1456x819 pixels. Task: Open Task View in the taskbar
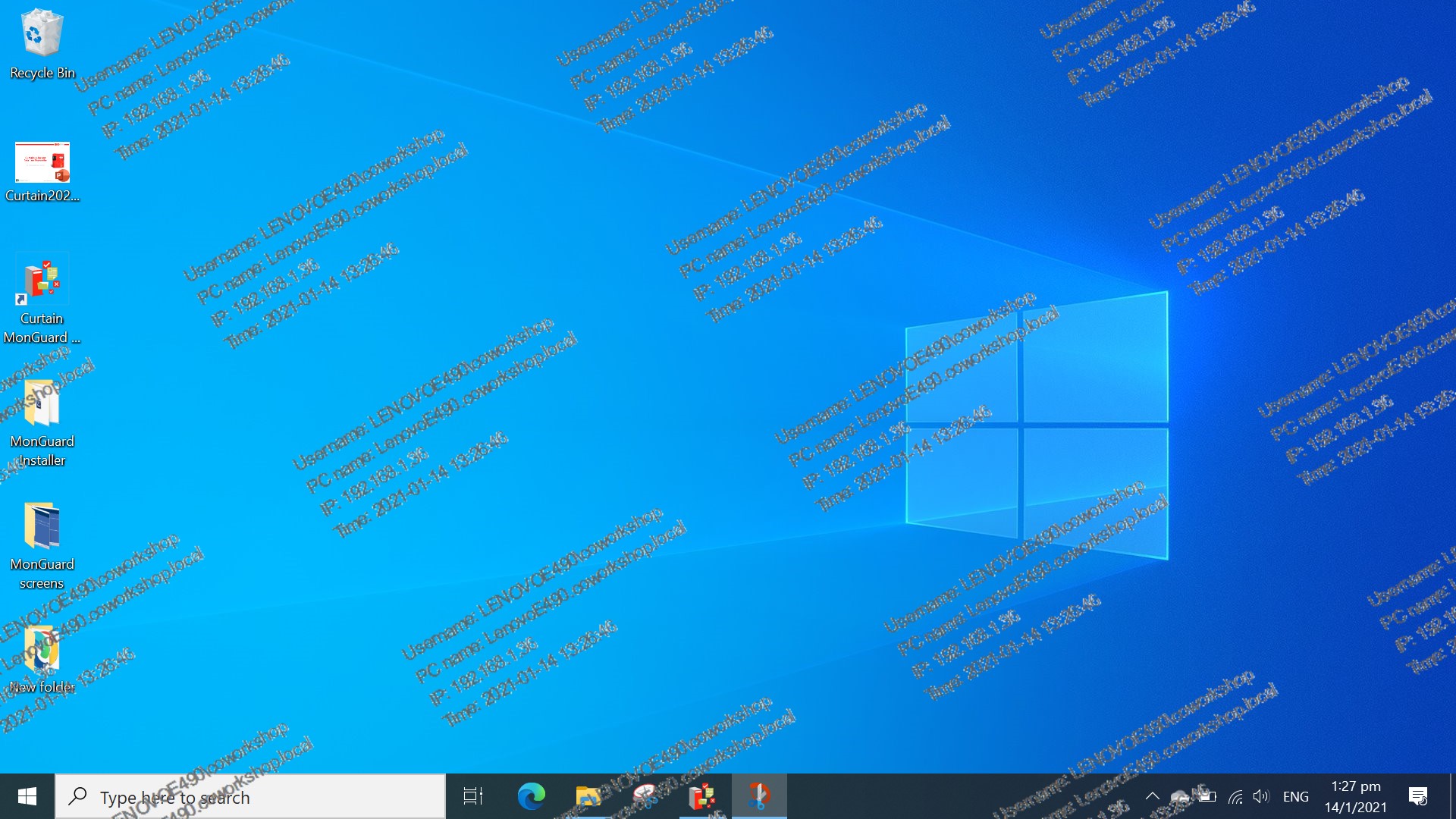(x=472, y=796)
